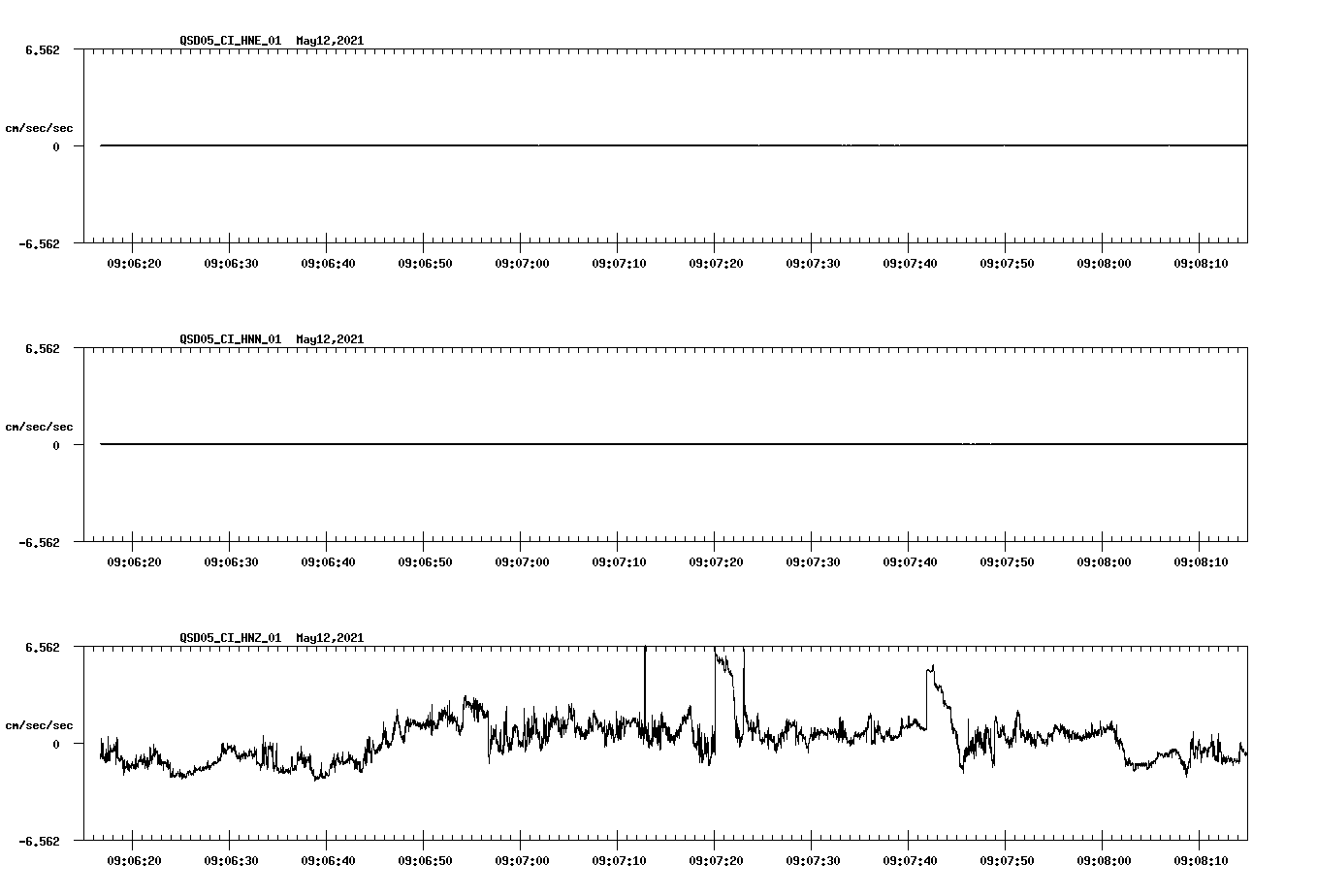This screenshot has width=1317, height=896.
Task: Click the QSD05_CI_HNZ_01 channel title
Action: [230, 638]
